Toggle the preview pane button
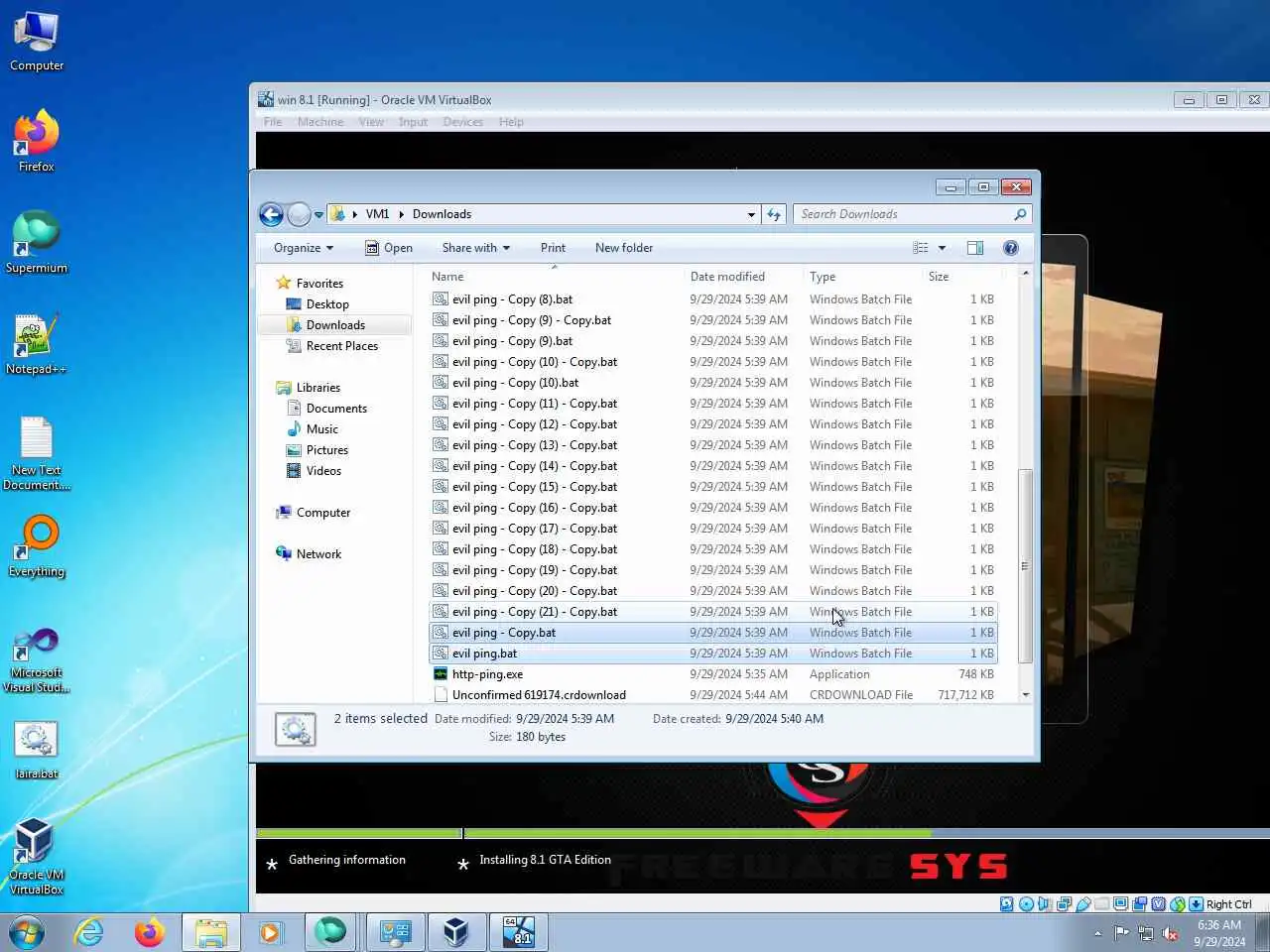The height and width of the screenshot is (952, 1270). point(975,248)
